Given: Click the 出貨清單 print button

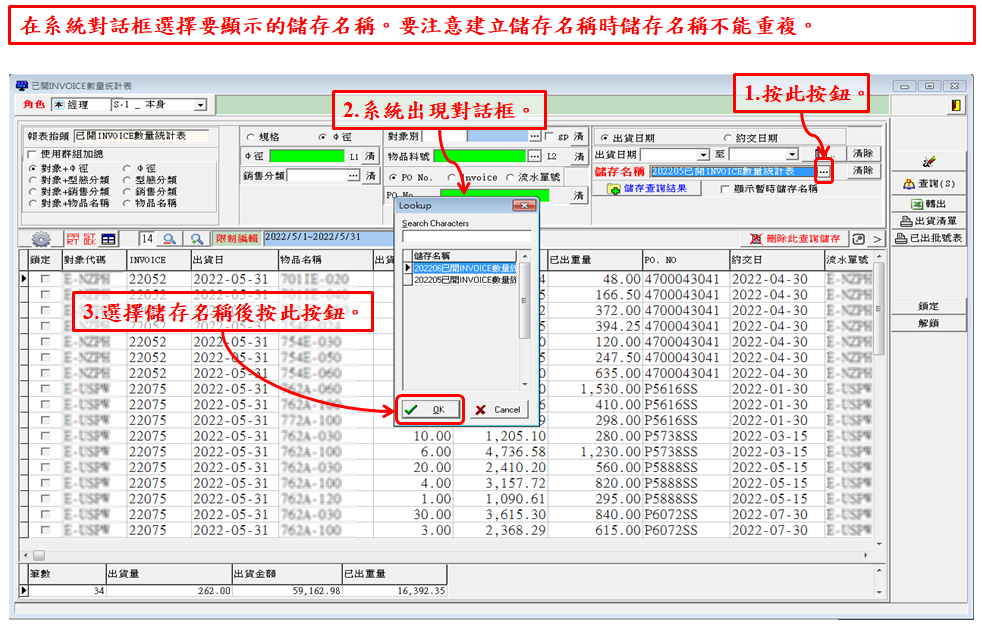Looking at the screenshot, I should (x=928, y=221).
